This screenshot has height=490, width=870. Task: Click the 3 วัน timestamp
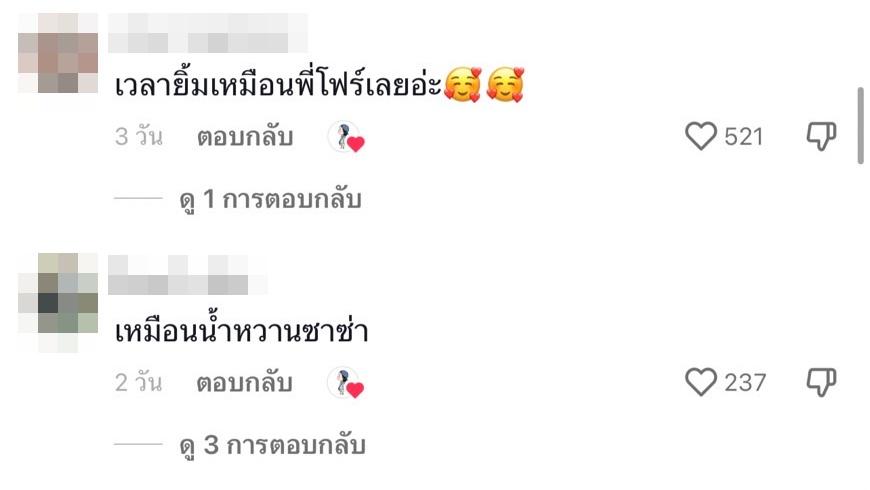tap(139, 137)
